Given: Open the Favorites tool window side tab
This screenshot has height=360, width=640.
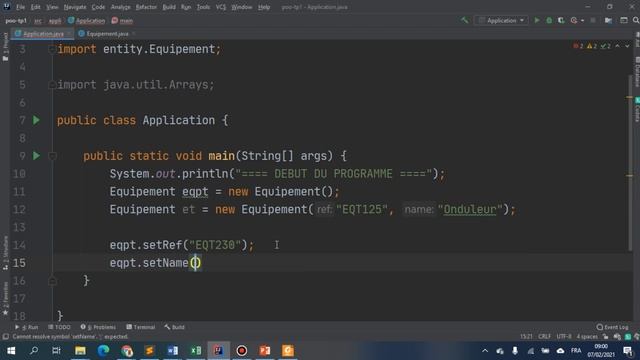Looking at the screenshot, I should pos(5,298).
